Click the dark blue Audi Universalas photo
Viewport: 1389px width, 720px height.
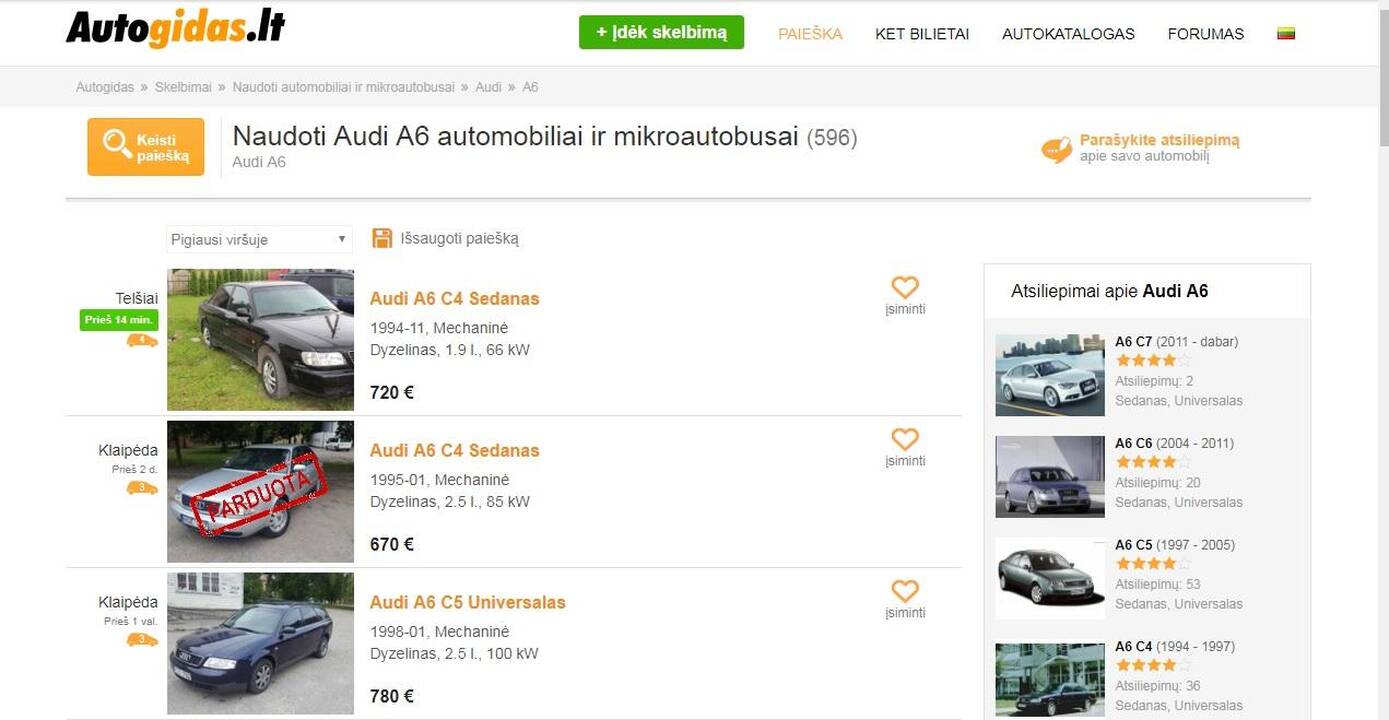(x=260, y=644)
